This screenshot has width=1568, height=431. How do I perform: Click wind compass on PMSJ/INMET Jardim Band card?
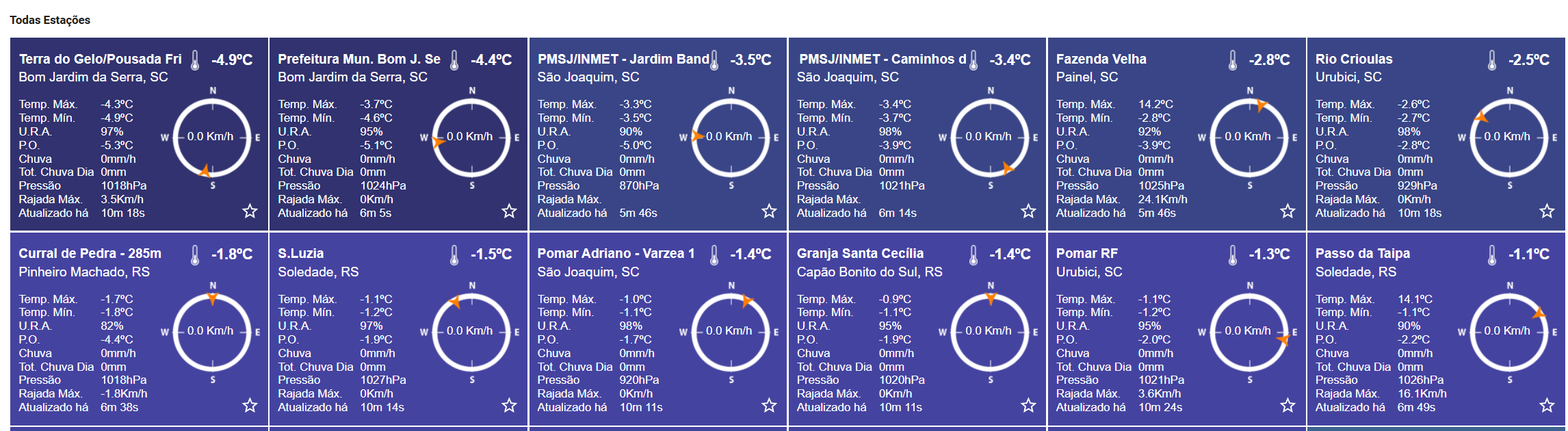click(730, 138)
